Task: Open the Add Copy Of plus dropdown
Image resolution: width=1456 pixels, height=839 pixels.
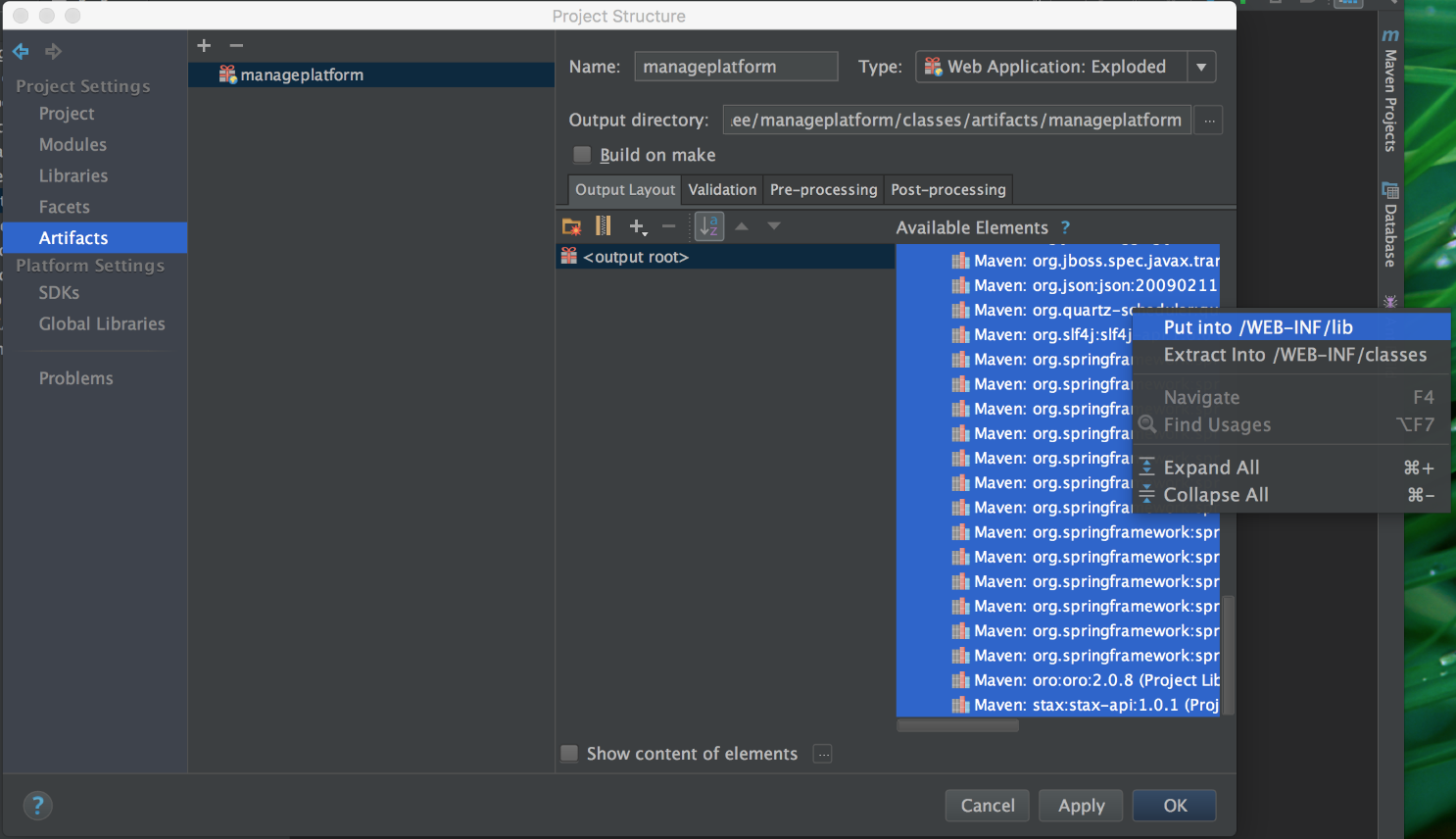Action: click(638, 227)
